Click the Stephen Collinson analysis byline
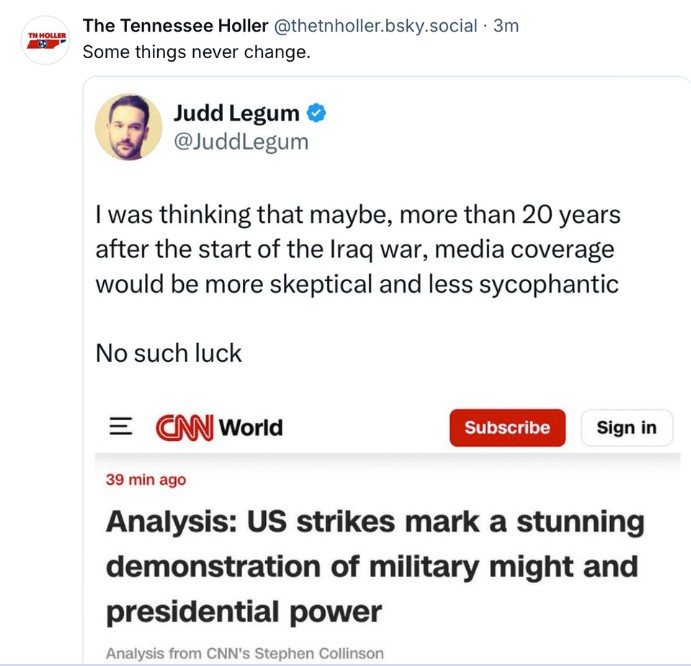 point(244,653)
